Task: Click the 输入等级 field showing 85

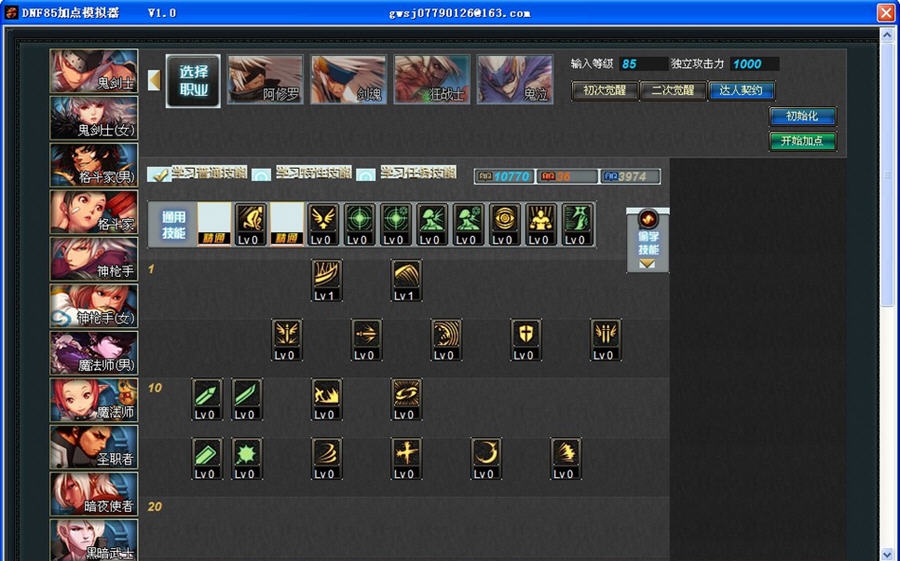Action: point(643,64)
